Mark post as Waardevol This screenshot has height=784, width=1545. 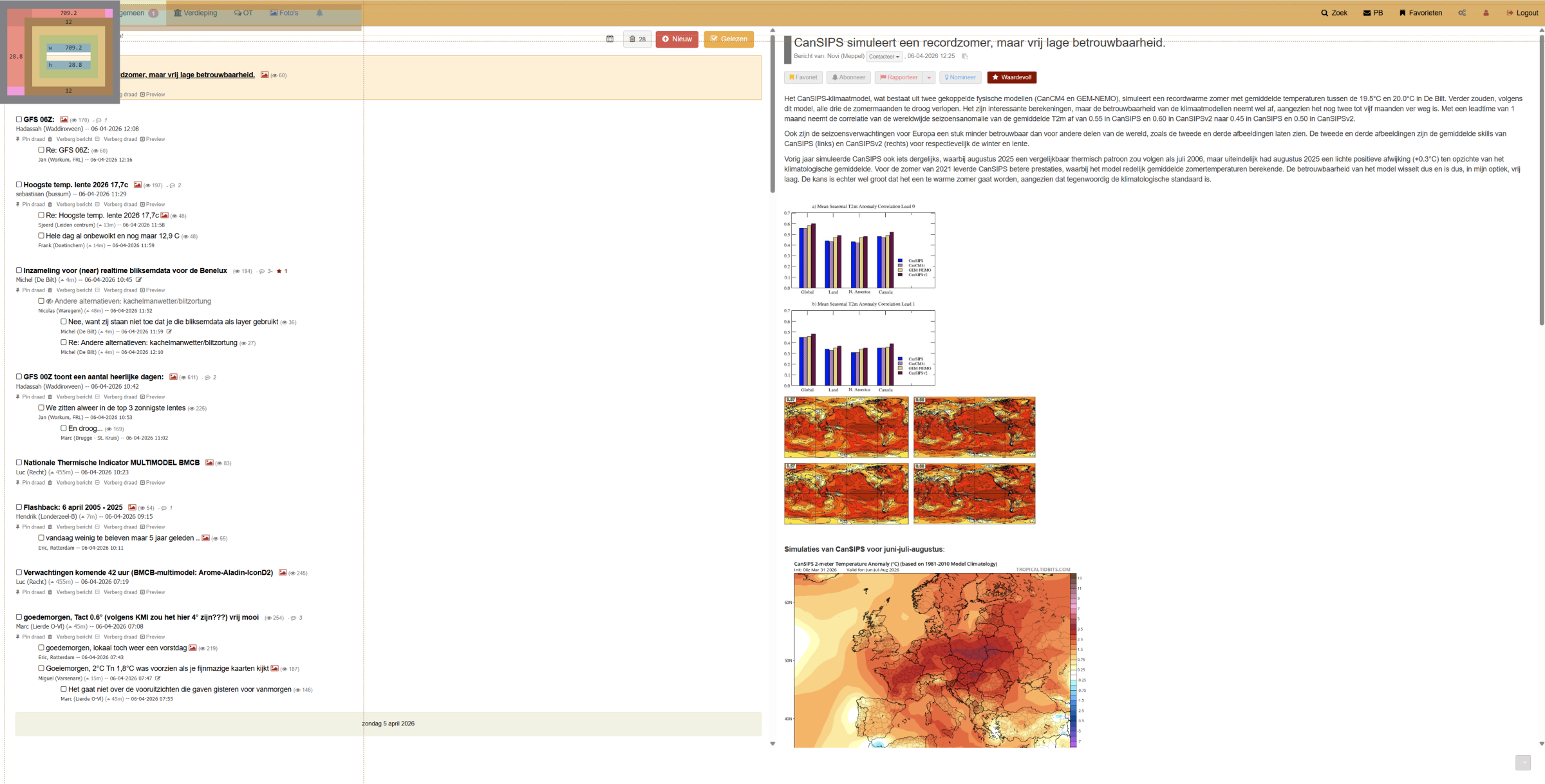1011,77
